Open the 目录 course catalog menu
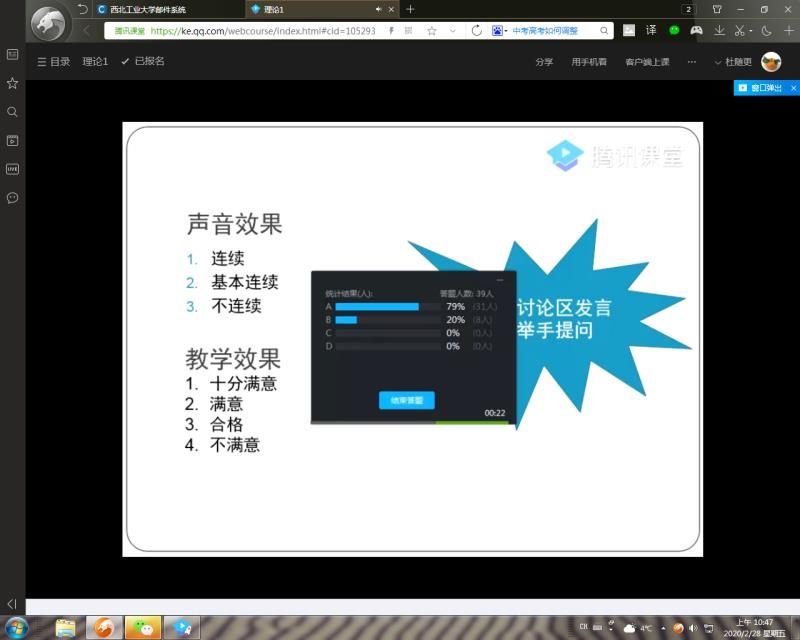Screen dimensions: 800x640 pos(53,62)
